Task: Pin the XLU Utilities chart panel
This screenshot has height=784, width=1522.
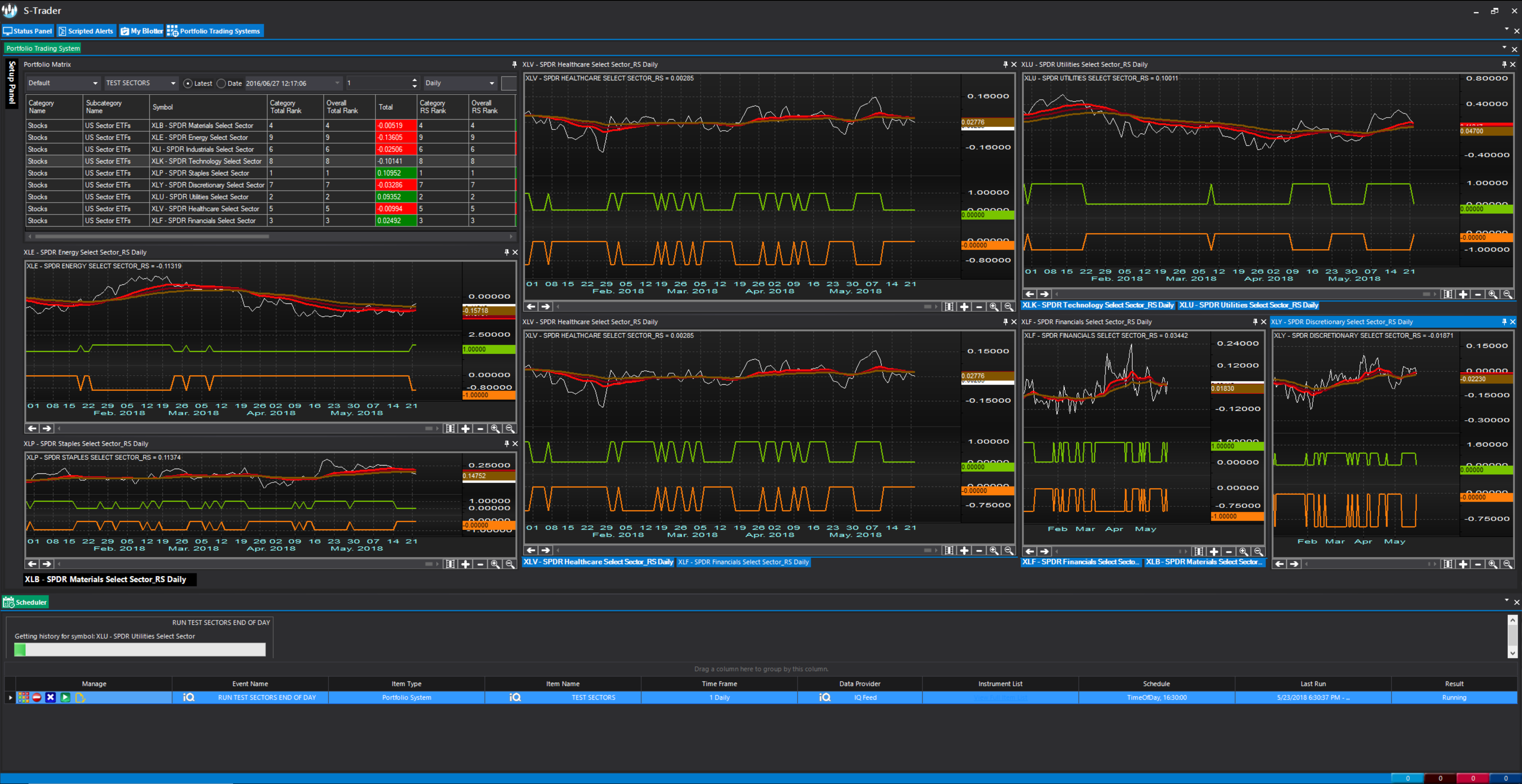Action: pyautogui.click(x=1504, y=64)
